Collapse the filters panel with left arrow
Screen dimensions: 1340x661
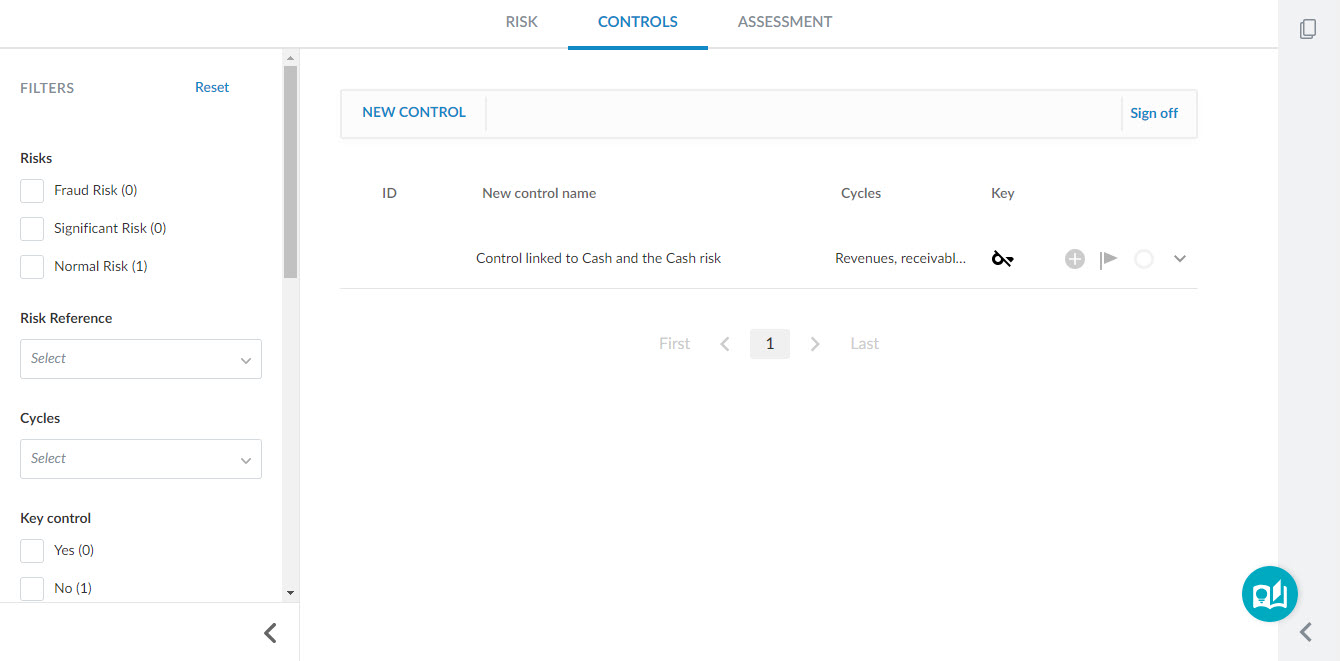point(270,632)
